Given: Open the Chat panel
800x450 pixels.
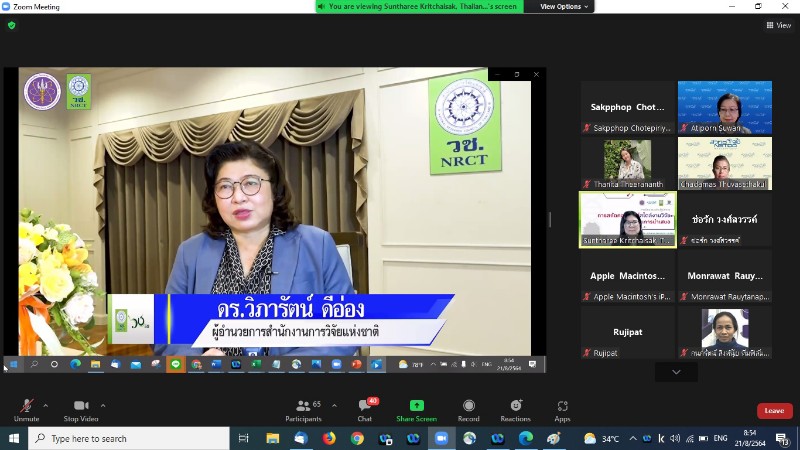Looking at the screenshot, I should coord(365,407).
